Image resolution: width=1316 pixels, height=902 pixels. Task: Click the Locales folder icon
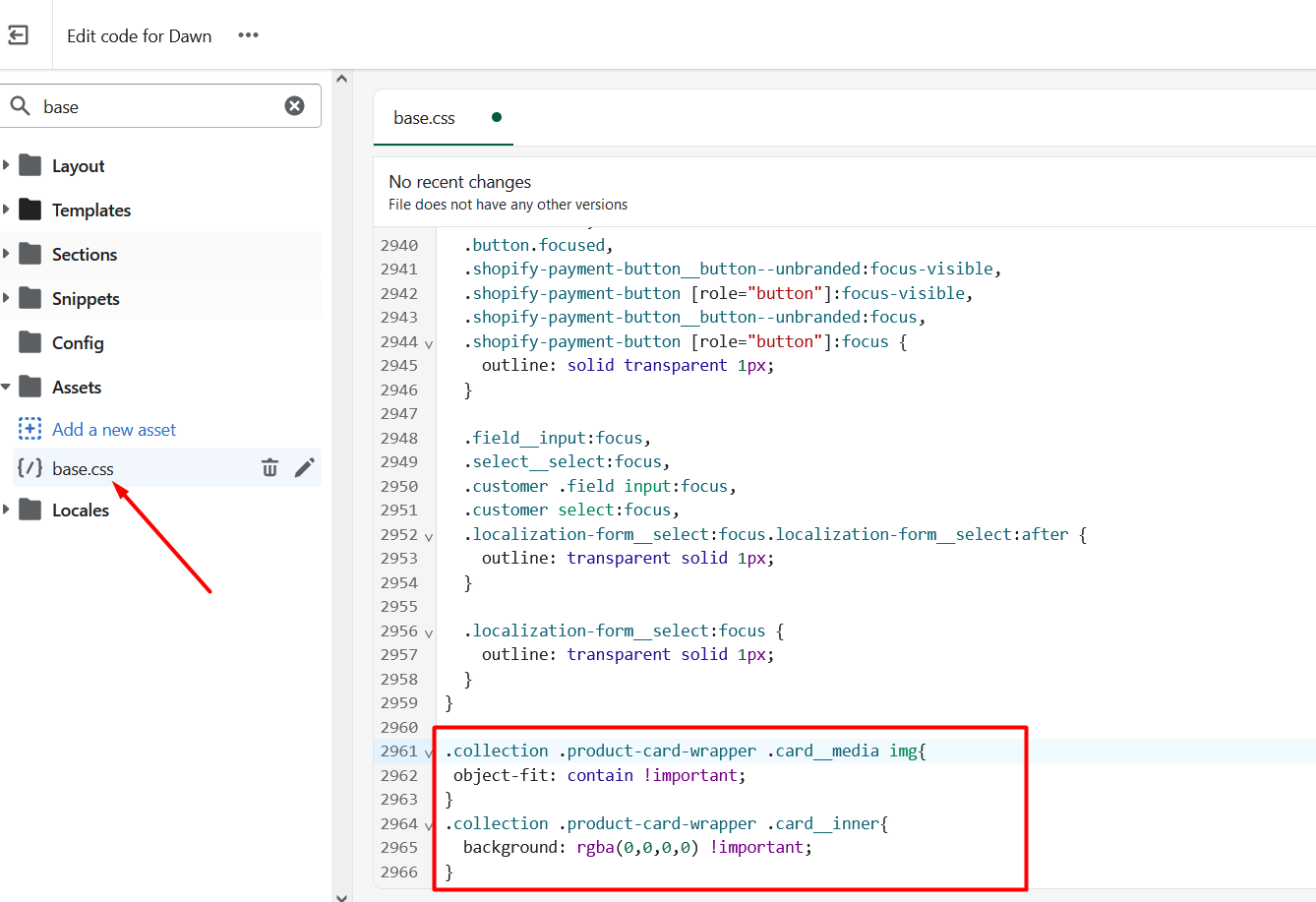click(x=30, y=510)
